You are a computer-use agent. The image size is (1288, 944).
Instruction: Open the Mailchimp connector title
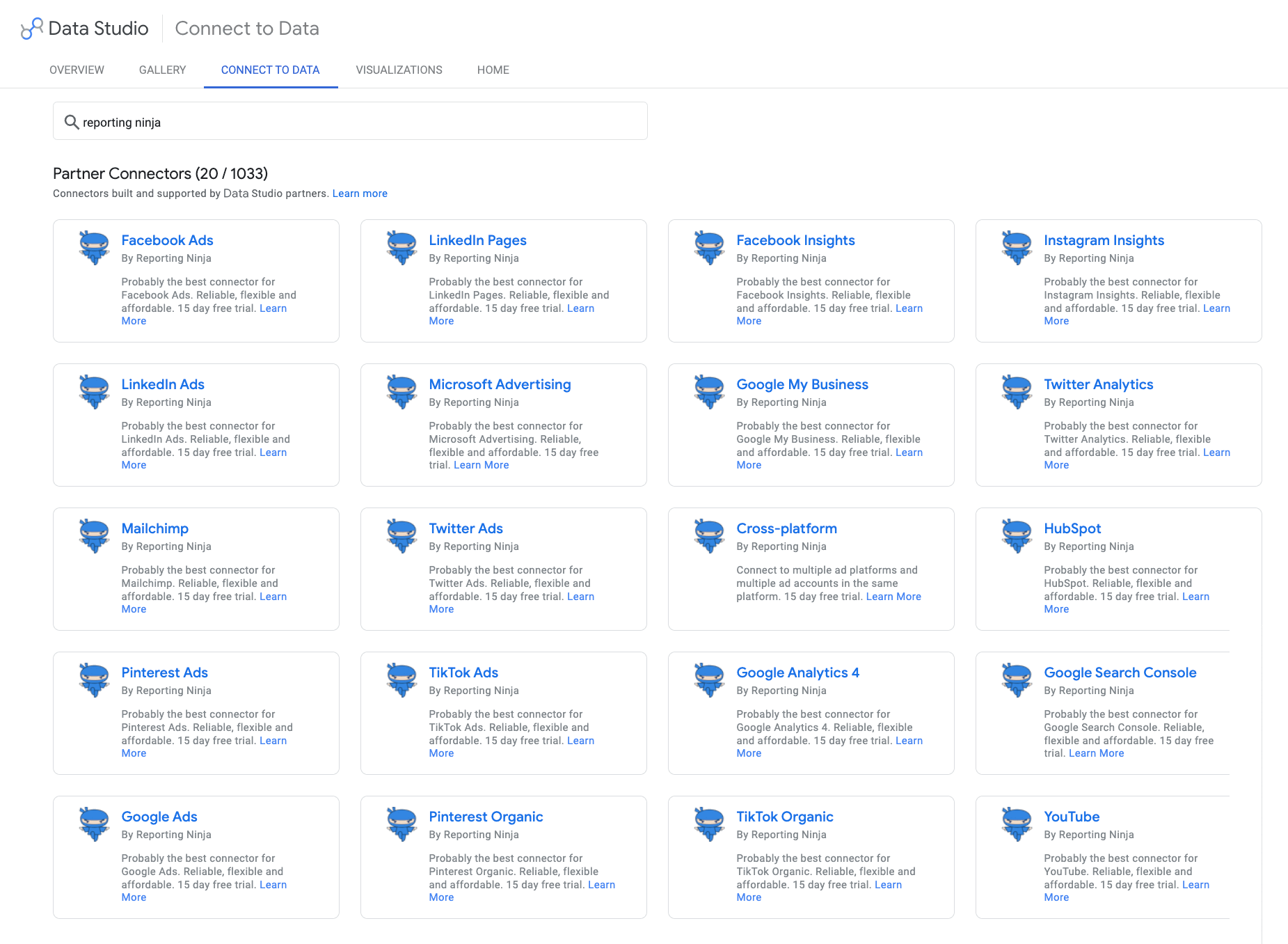[x=154, y=528]
